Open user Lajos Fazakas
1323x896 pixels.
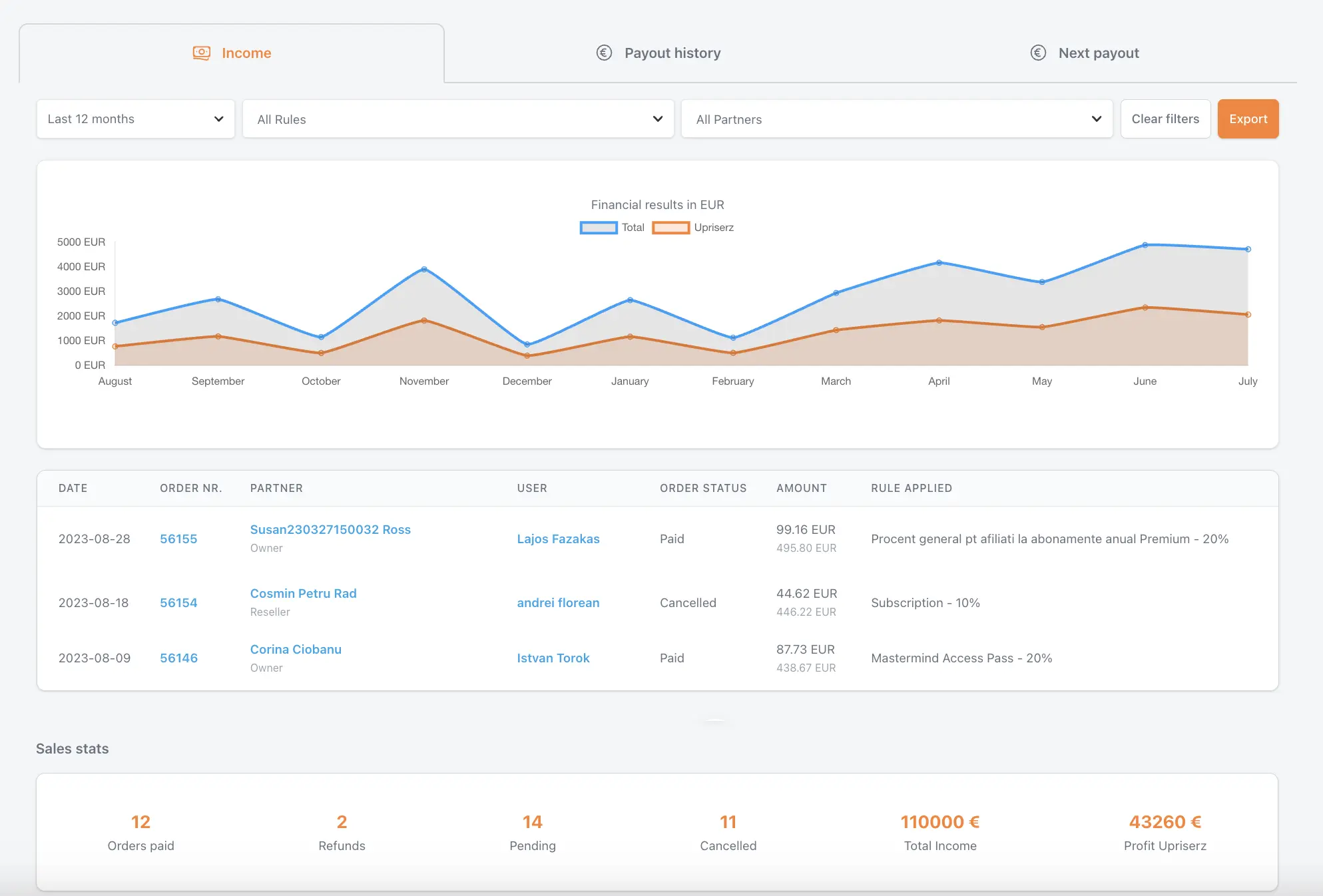(558, 539)
